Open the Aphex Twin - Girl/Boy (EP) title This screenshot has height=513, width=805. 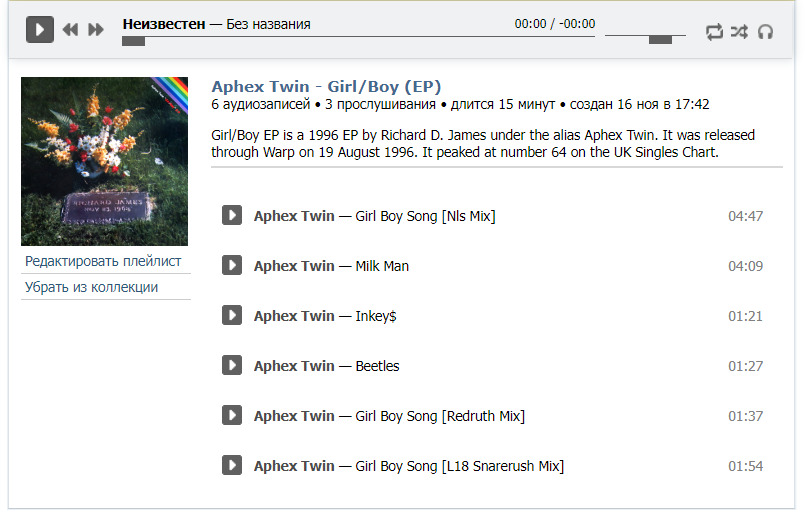(x=326, y=86)
